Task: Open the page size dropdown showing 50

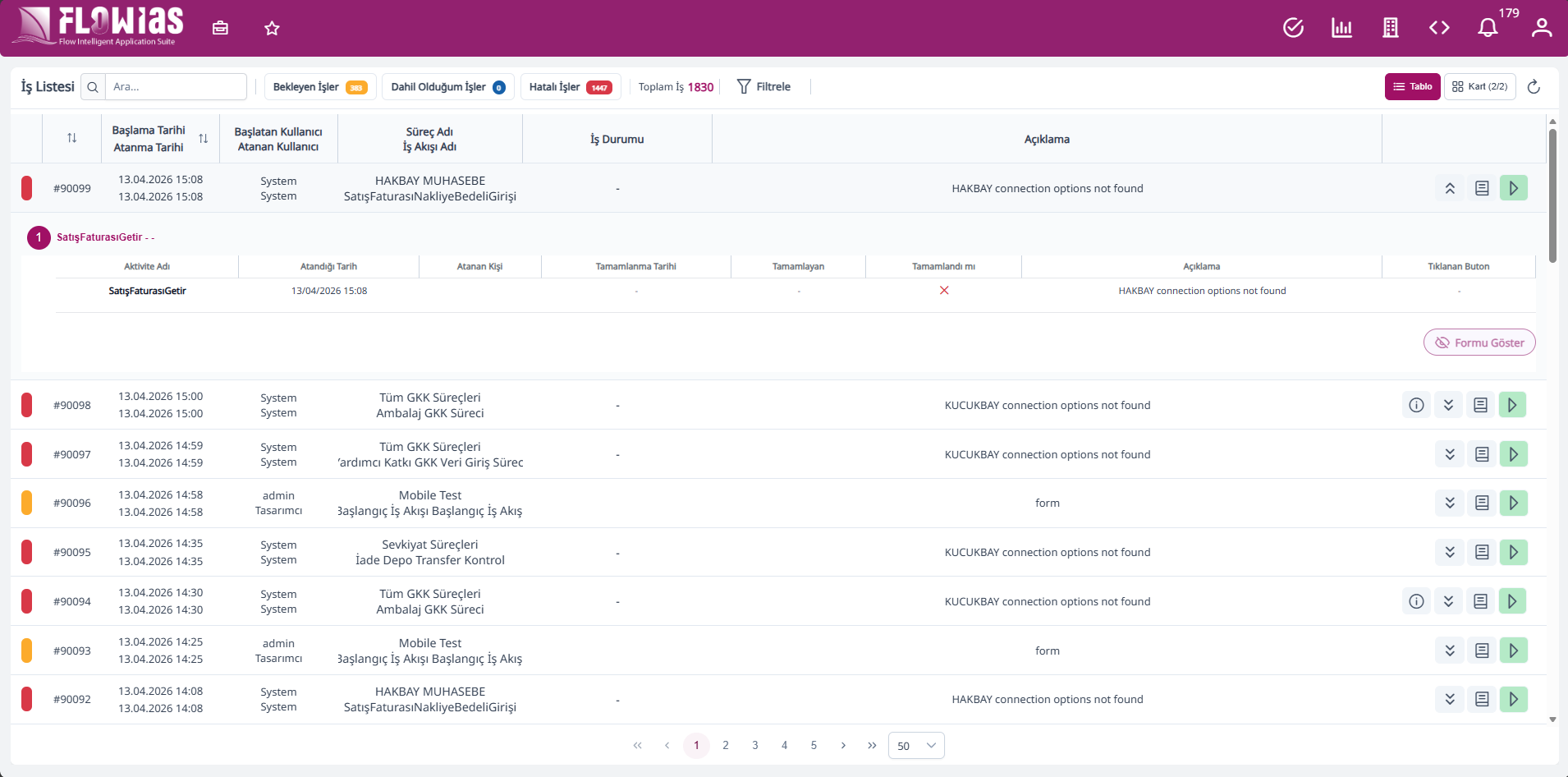Action: coord(916,746)
